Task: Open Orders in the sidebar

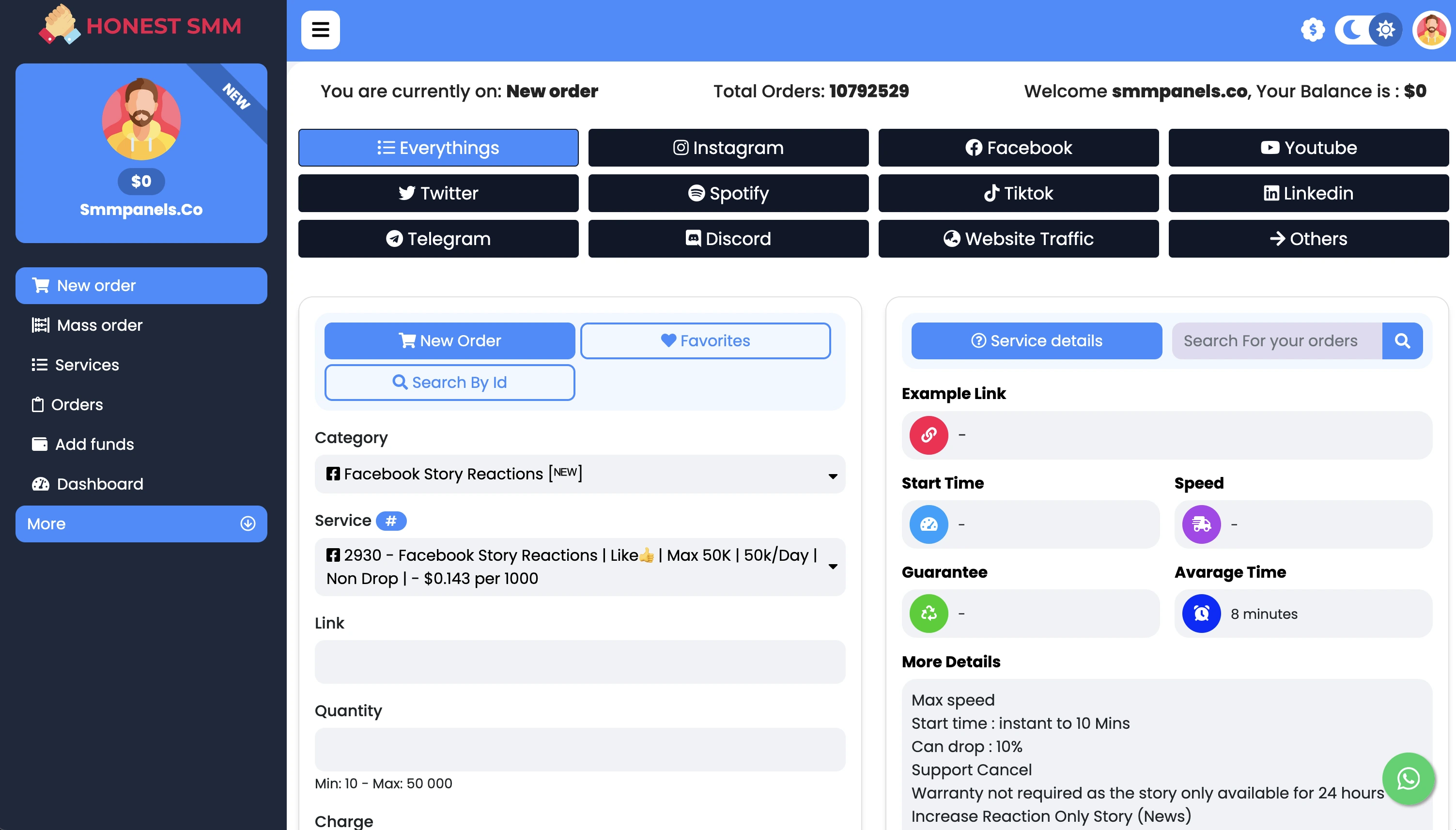Action: pos(141,405)
